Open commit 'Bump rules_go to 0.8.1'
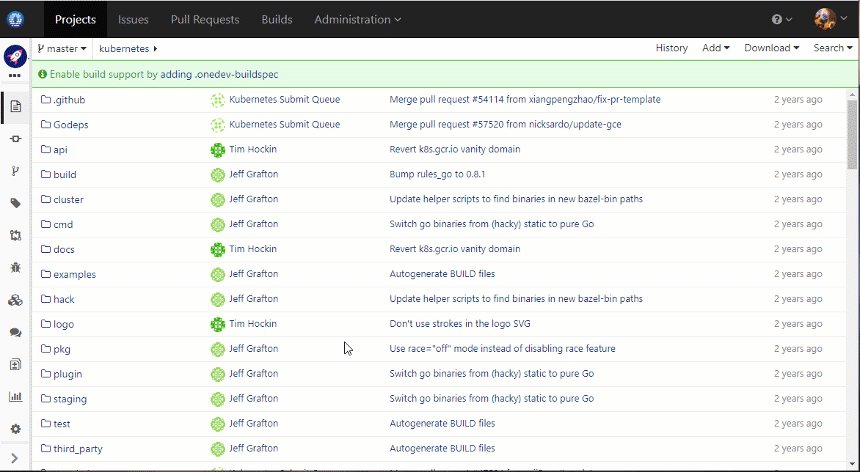Image resolution: width=860 pixels, height=472 pixels. 437,174
